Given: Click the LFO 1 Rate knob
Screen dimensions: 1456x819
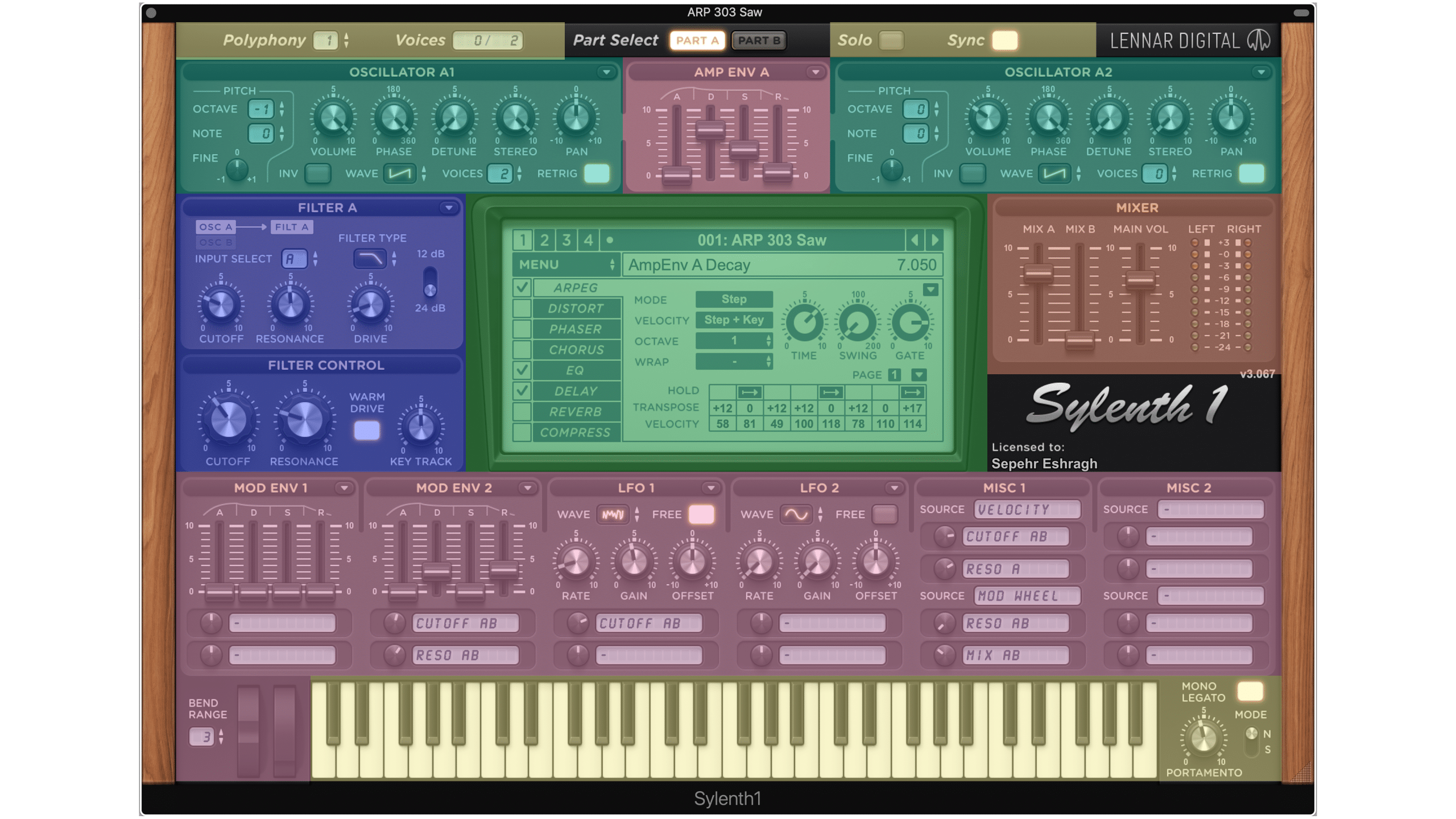Looking at the screenshot, I should coord(576,562).
